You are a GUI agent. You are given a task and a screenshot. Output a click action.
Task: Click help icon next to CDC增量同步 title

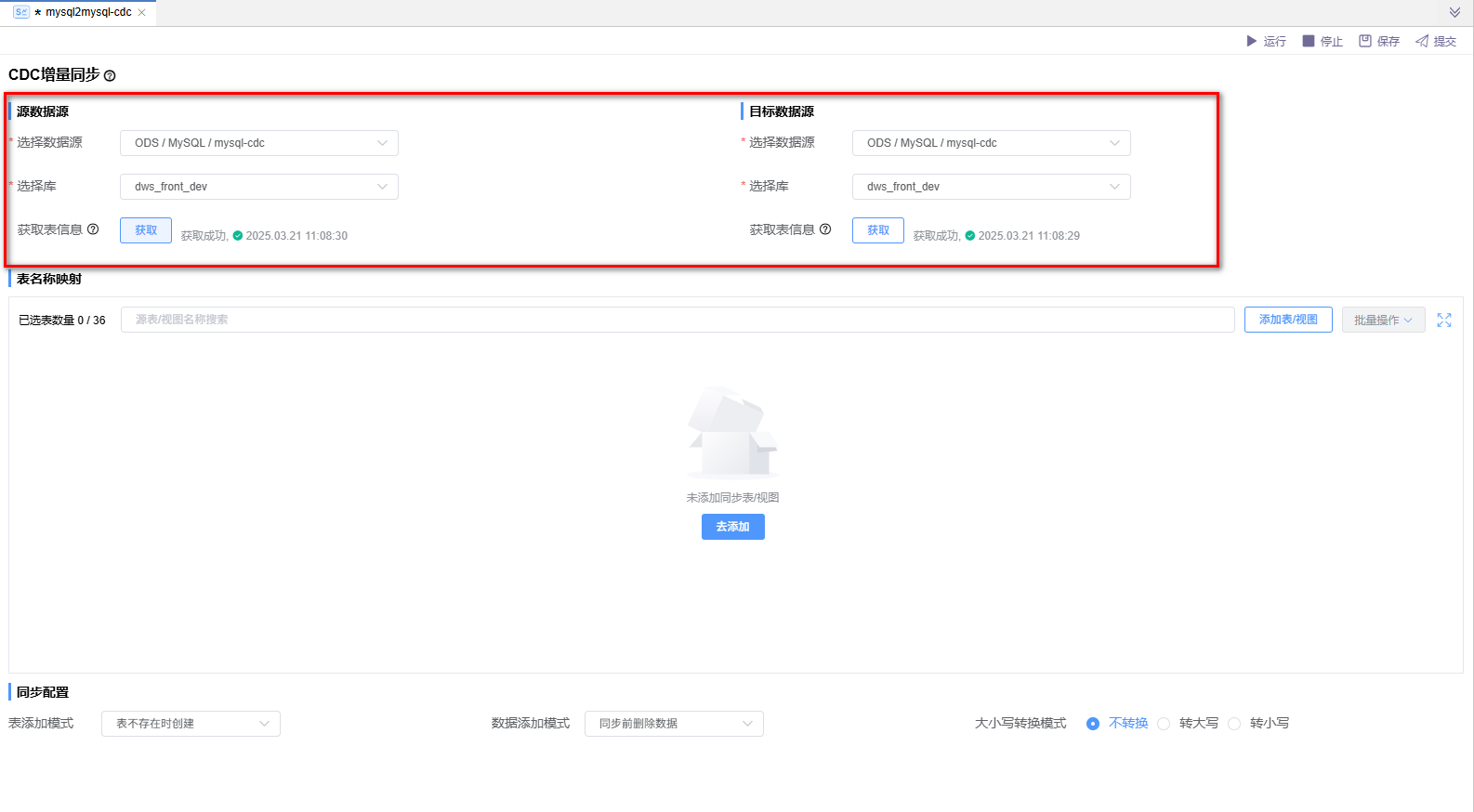click(x=110, y=76)
